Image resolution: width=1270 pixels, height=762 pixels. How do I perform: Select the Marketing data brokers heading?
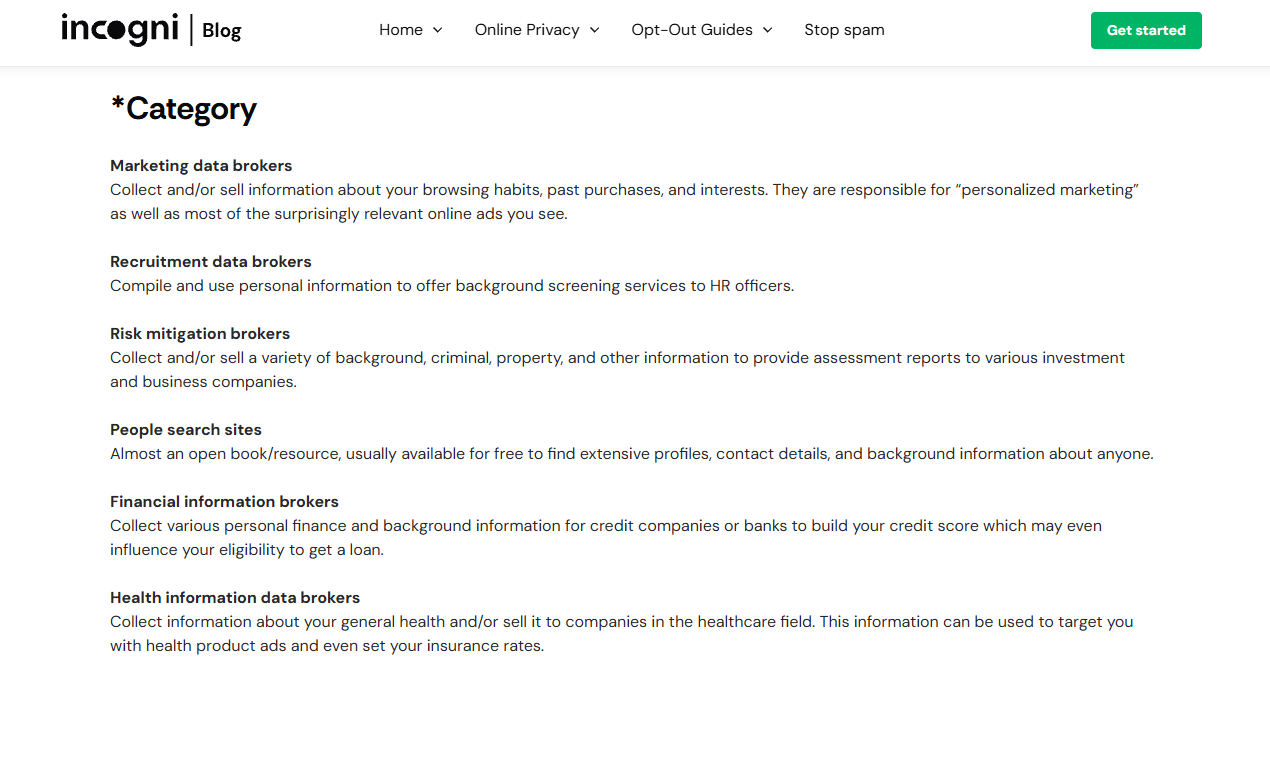tap(201, 166)
